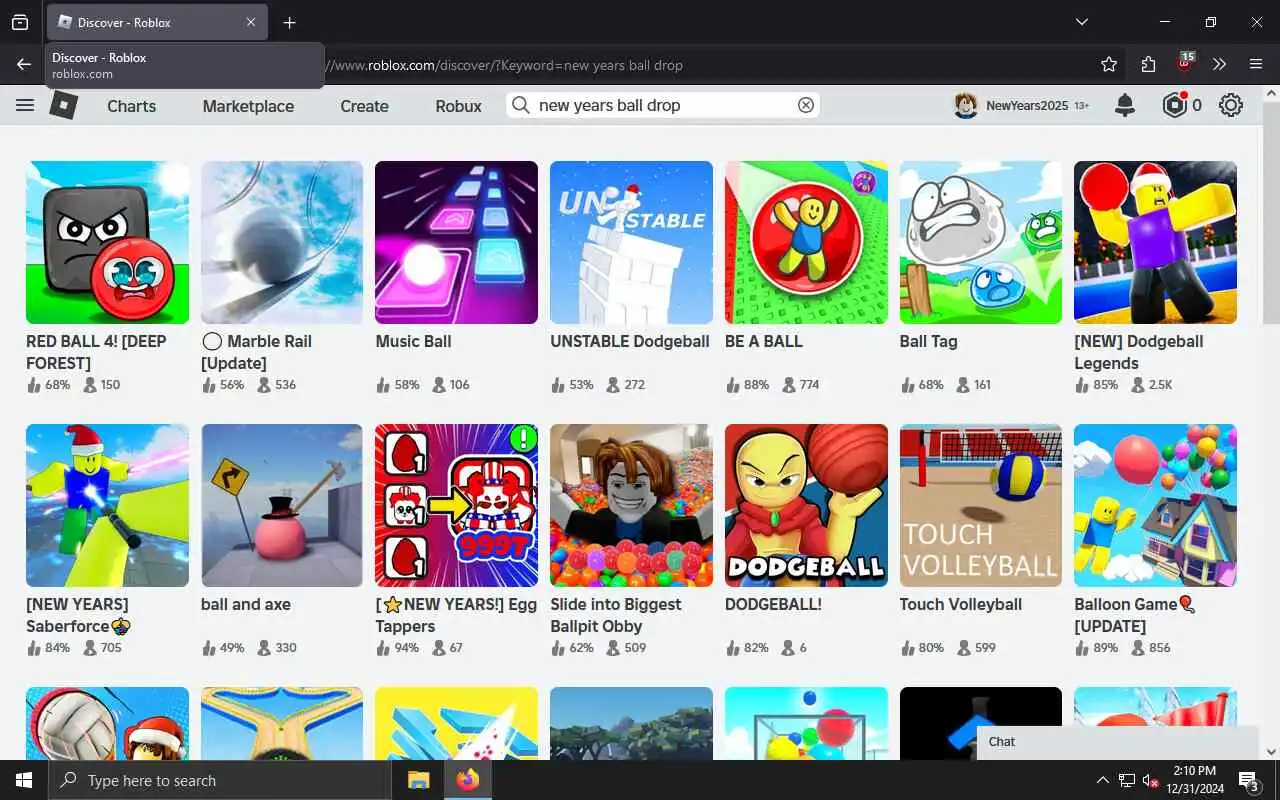Click the Windows Type here to search box

[219, 780]
